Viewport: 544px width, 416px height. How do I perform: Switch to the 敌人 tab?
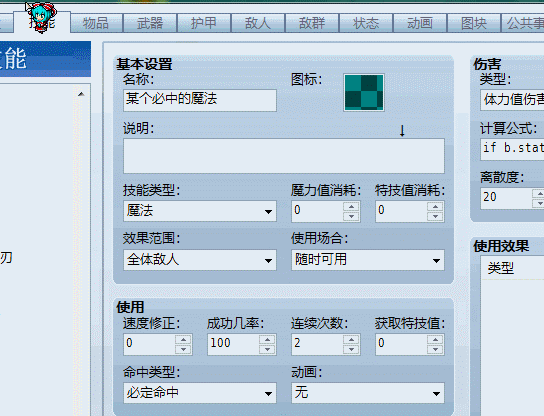(x=258, y=23)
